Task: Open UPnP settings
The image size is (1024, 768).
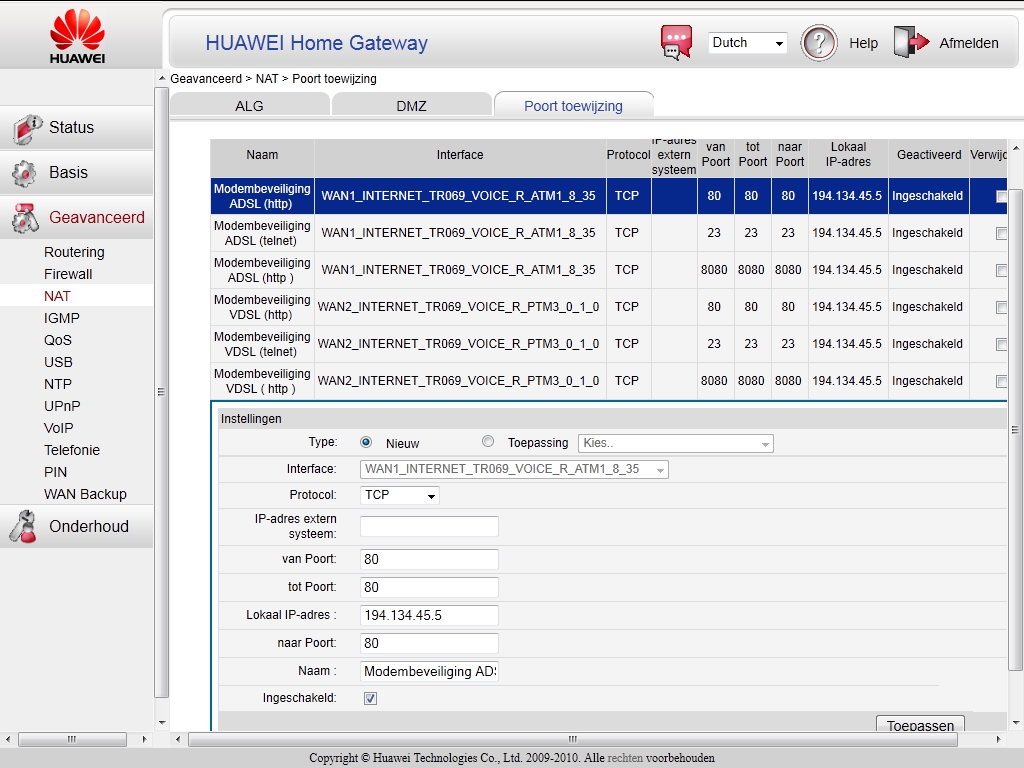Action: pos(62,406)
